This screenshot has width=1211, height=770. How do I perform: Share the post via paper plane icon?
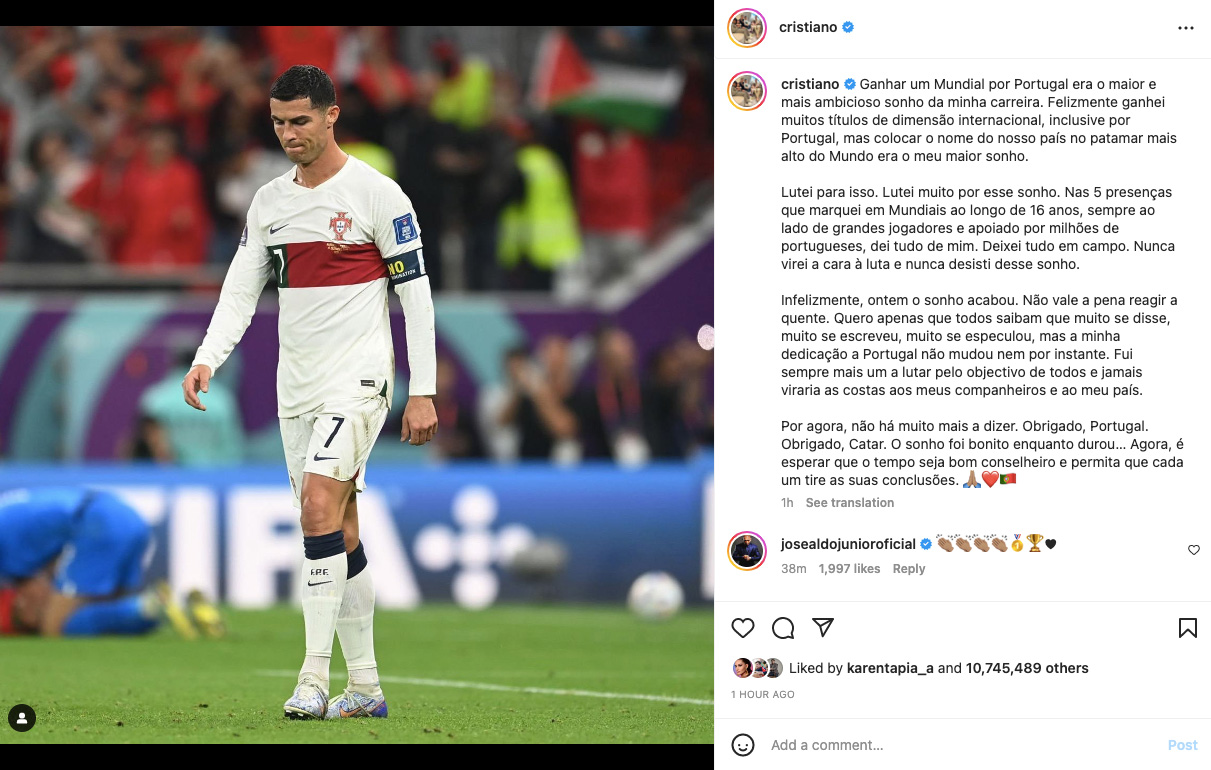[x=823, y=628]
